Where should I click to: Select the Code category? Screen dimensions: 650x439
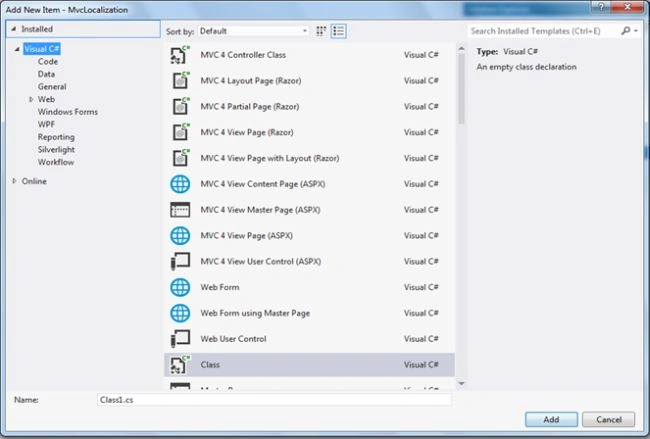pos(48,61)
